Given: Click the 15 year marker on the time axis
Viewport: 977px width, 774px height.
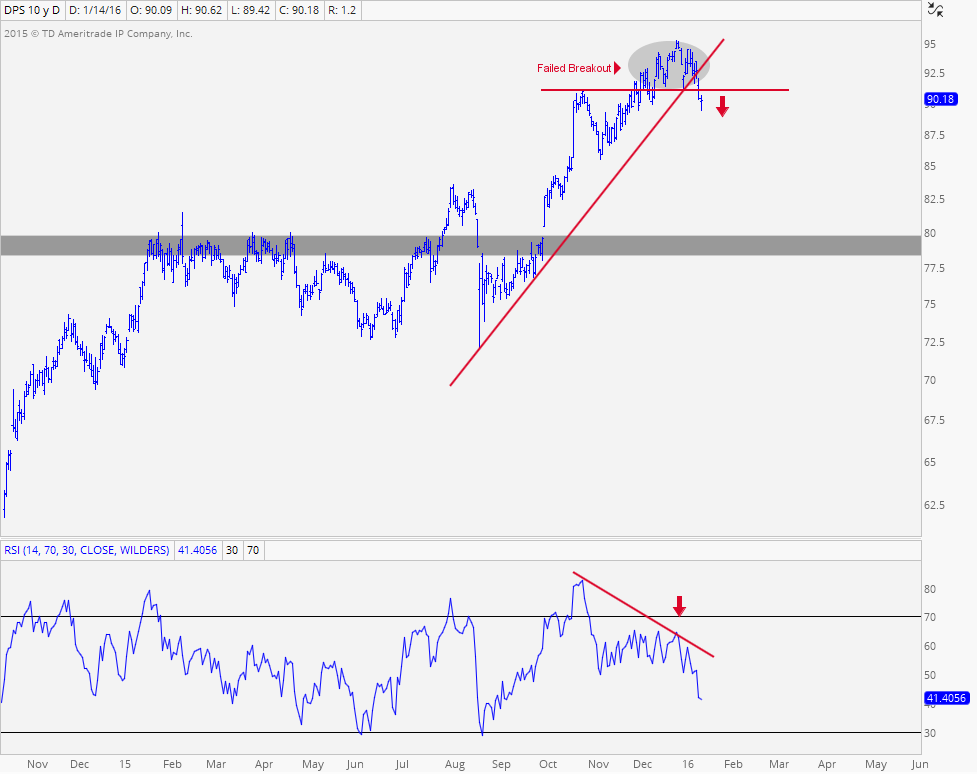Looking at the screenshot, I should (x=125, y=764).
